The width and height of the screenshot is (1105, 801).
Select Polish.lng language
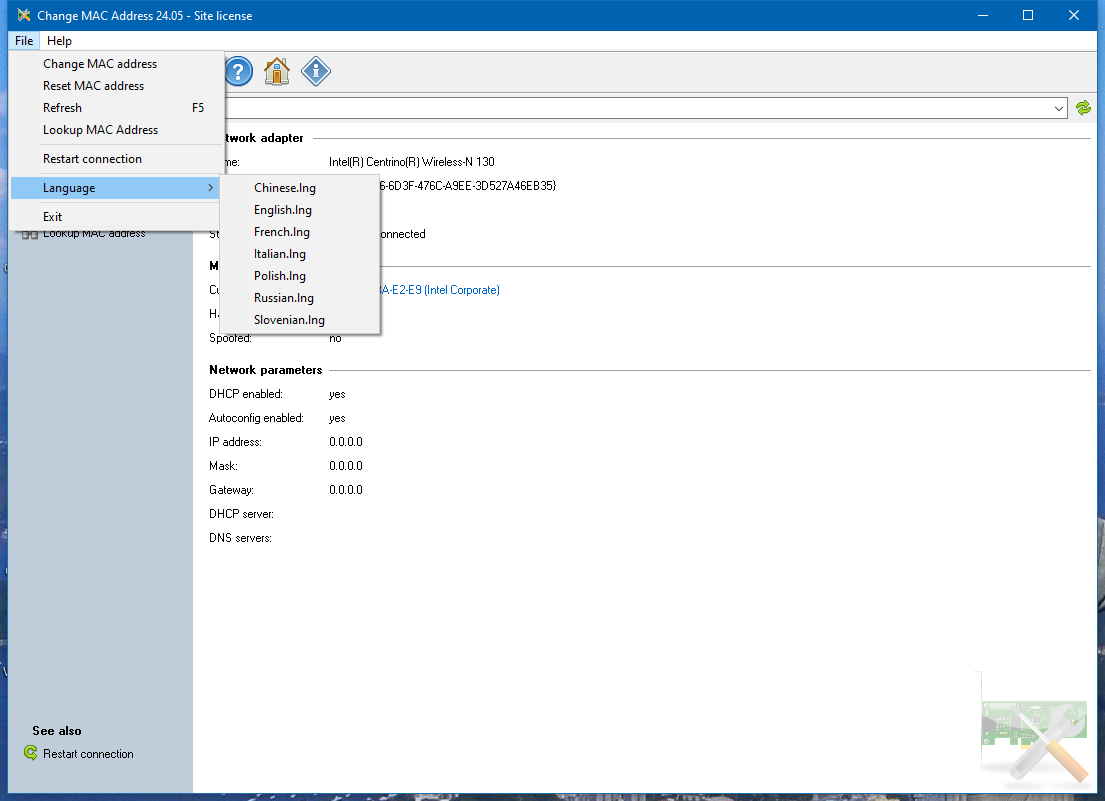click(300, 275)
